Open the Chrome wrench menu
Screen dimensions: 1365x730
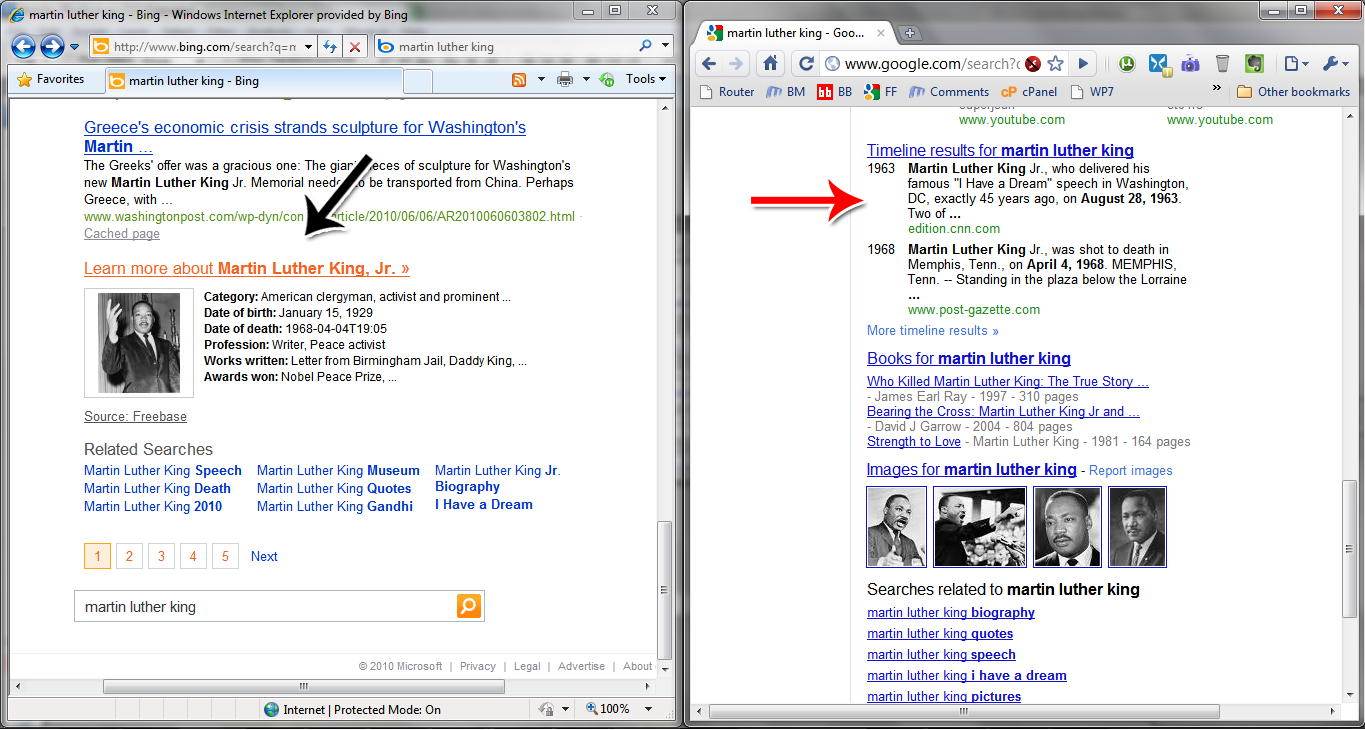[x=1335, y=64]
